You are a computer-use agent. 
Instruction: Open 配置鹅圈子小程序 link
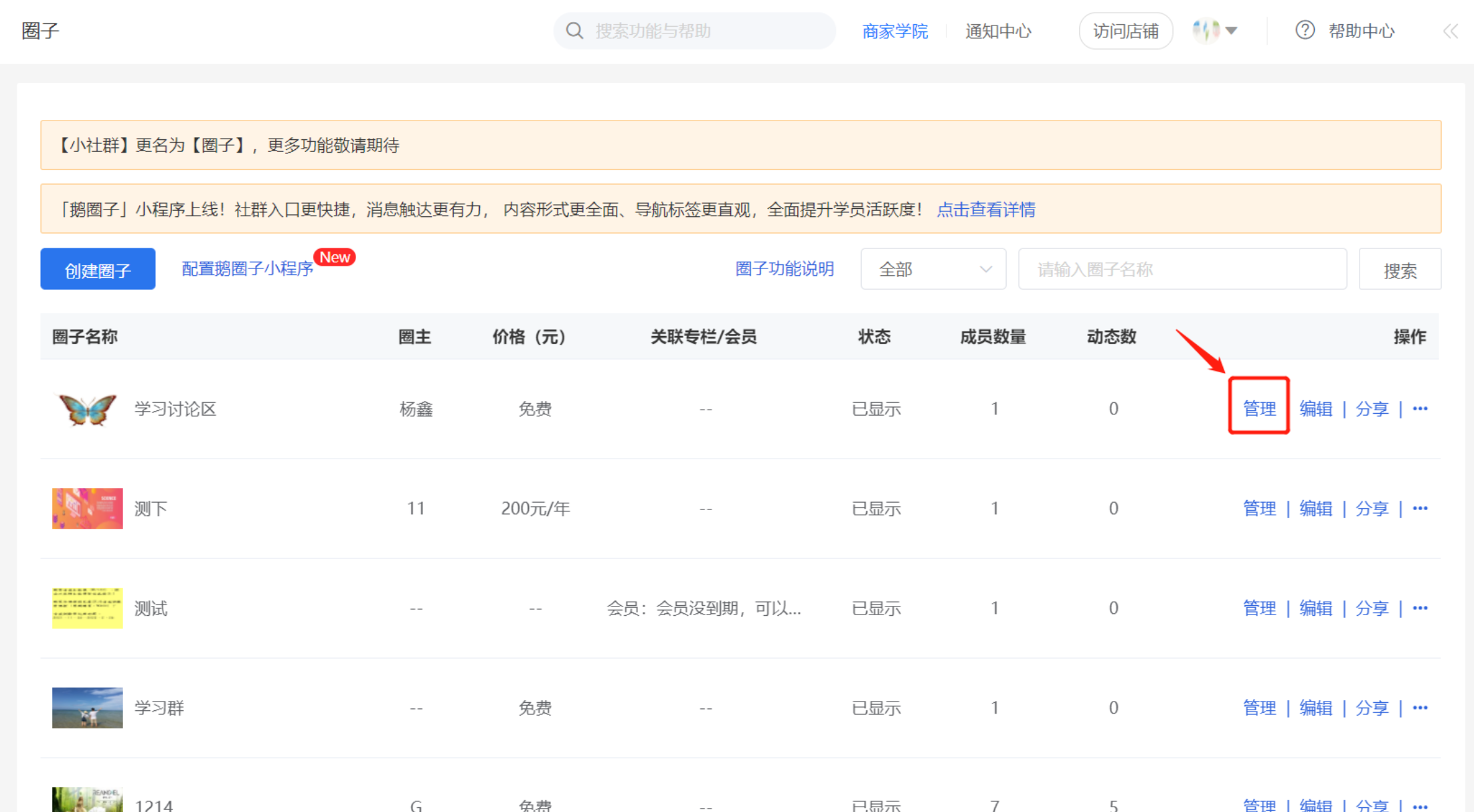(x=248, y=269)
